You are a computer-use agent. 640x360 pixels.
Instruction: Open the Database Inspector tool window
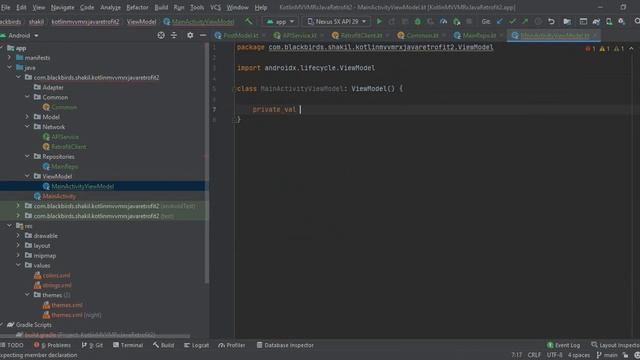pyautogui.click(x=285, y=345)
